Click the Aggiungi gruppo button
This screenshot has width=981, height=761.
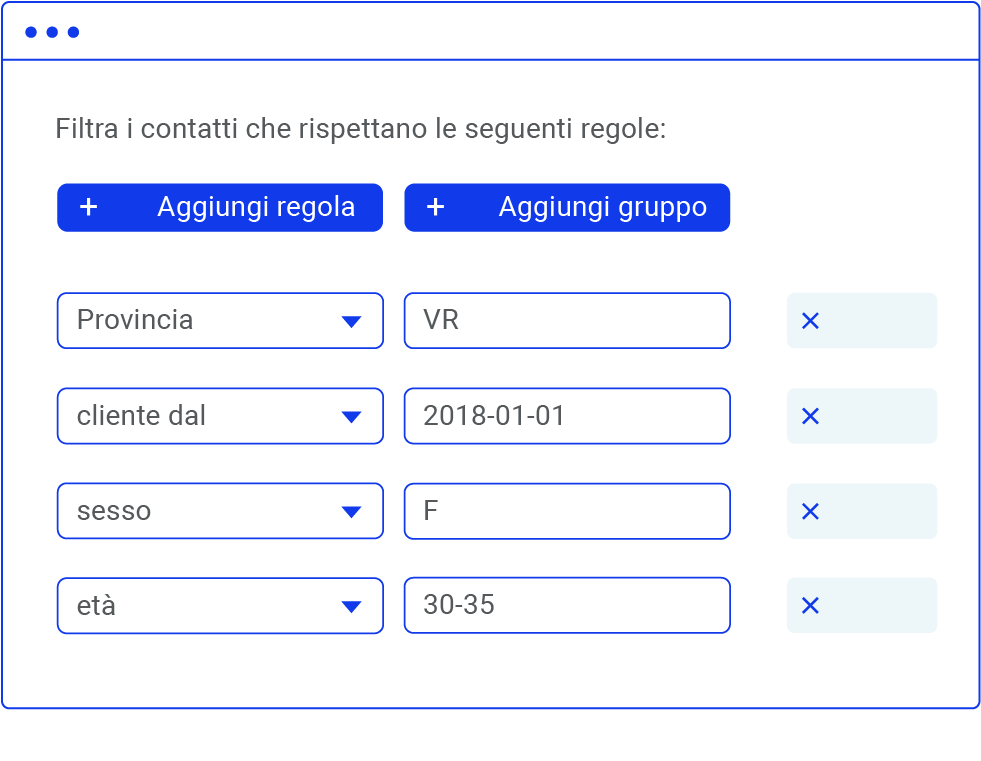pyautogui.click(x=567, y=207)
